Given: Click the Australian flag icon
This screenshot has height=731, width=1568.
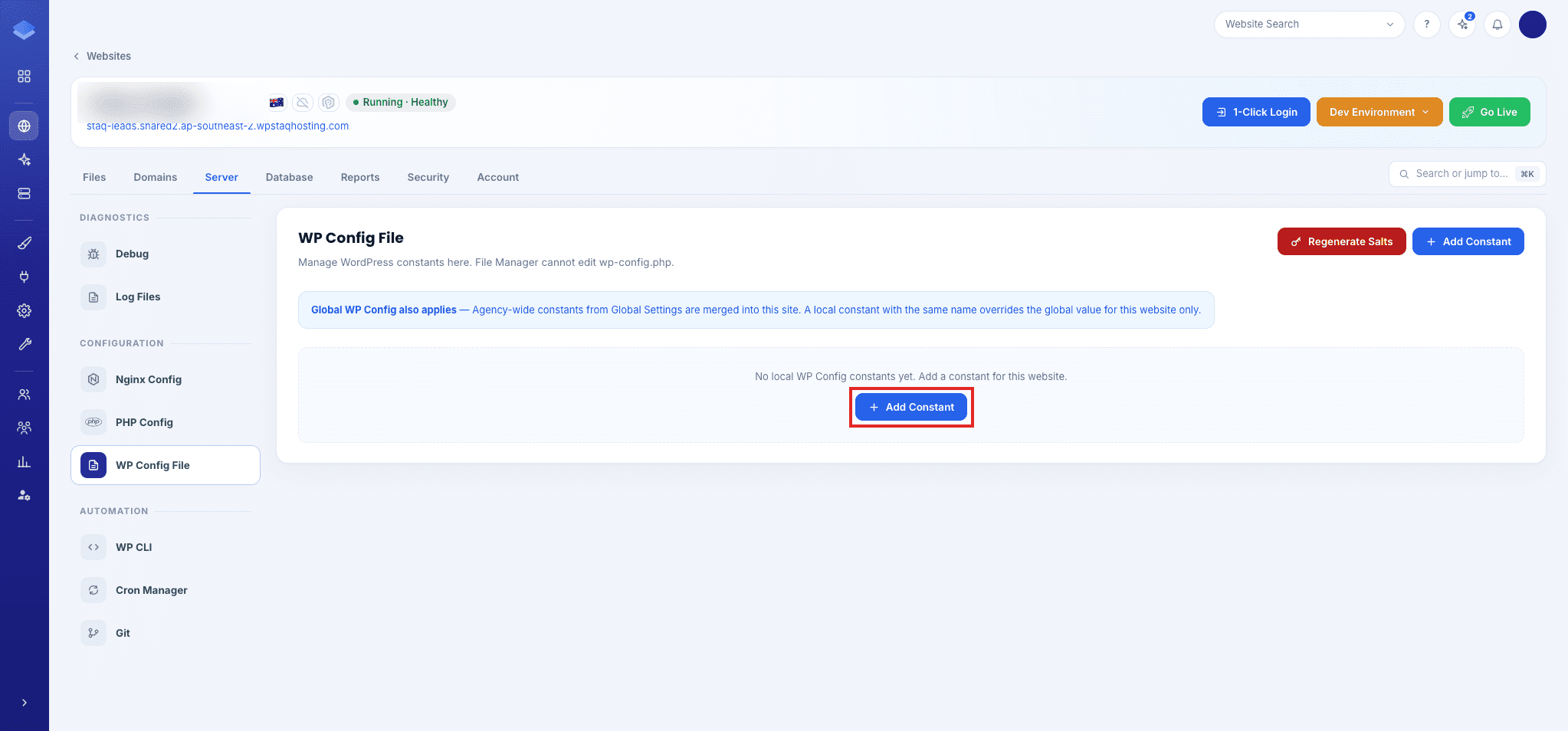Looking at the screenshot, I should (277, 103).
